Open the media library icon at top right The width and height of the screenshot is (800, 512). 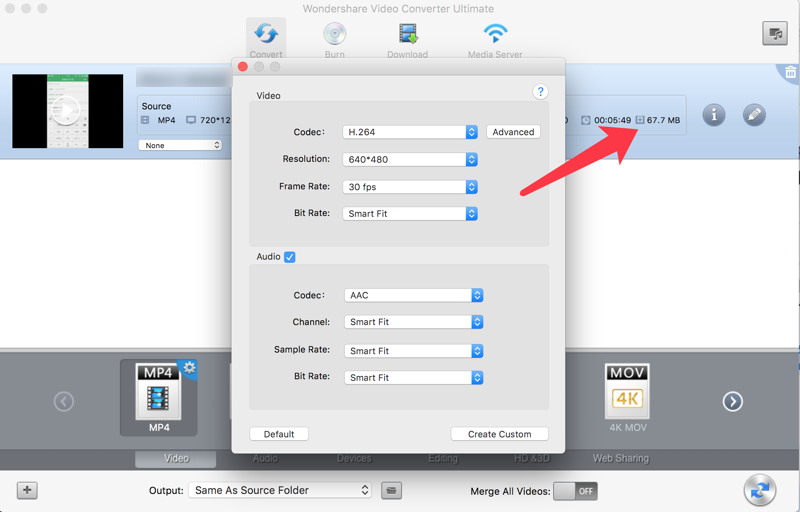tap(775, 34)
